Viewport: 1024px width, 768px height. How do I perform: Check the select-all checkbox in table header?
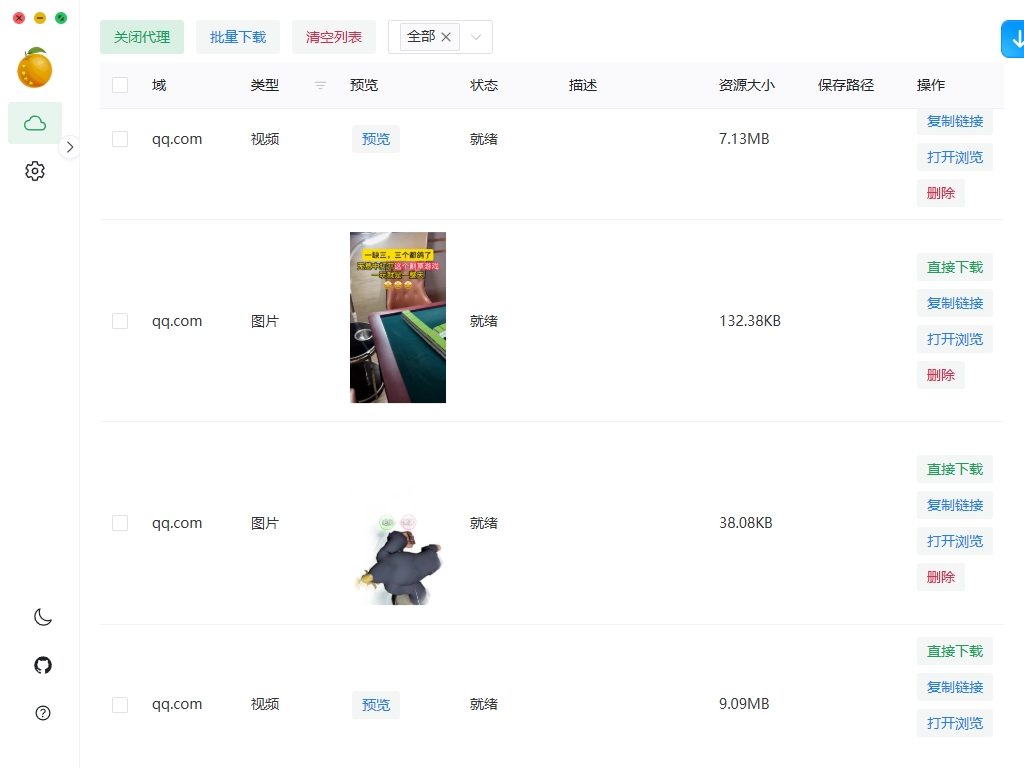pyautogui.click(x=120, y=85)
